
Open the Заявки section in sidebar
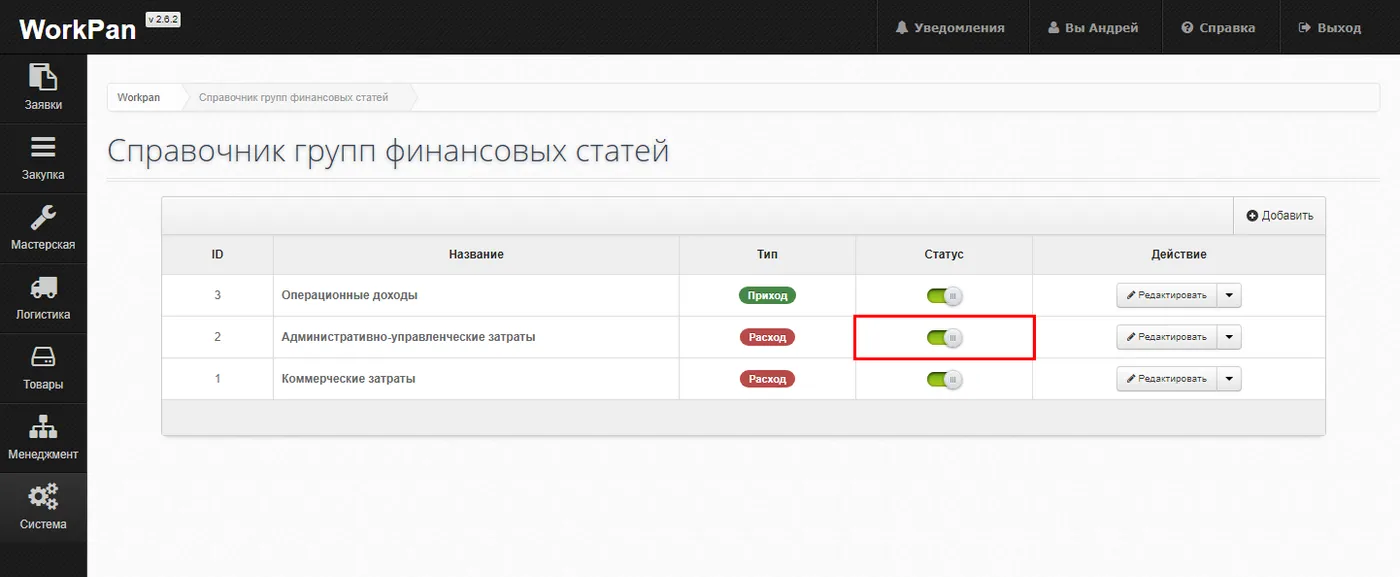[x=43, y=88]
